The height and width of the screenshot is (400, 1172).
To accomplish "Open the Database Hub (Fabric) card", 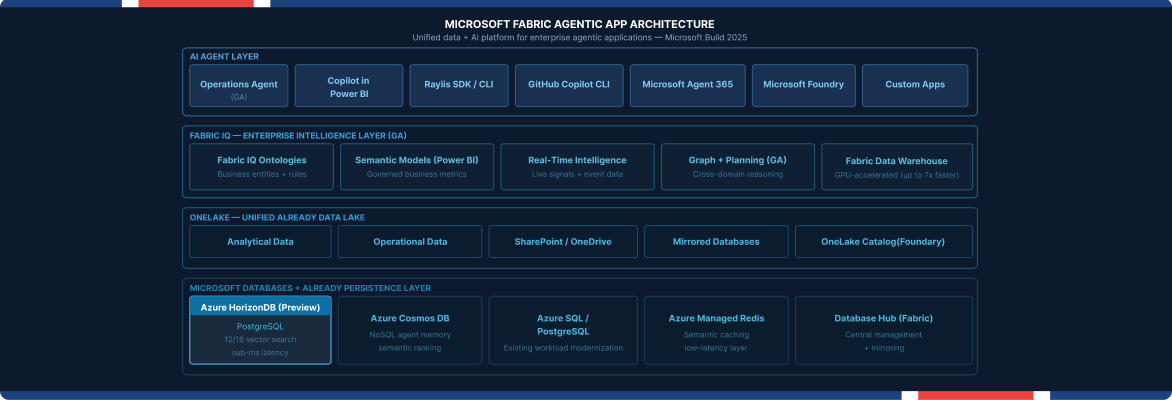I will tap(883, 330).
